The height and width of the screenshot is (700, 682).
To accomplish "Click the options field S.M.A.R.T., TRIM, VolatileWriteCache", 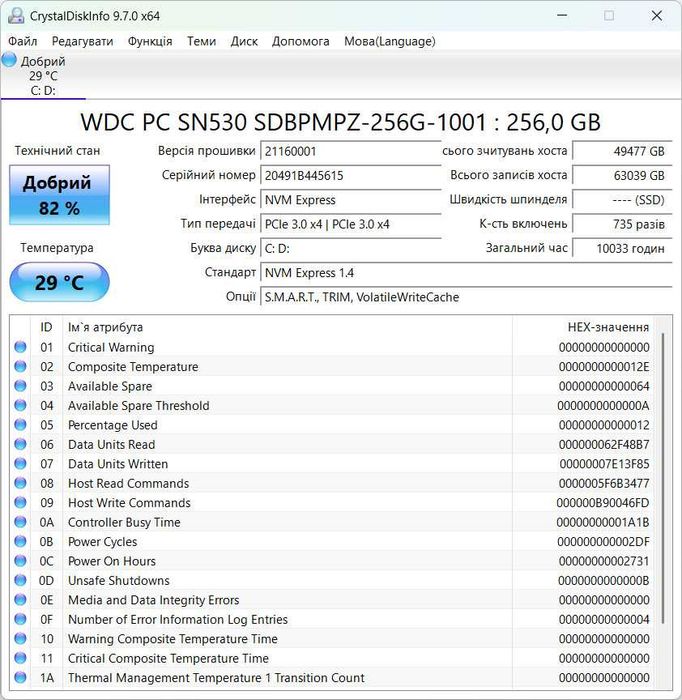I will pyautogui.click(x=466, y=297).
